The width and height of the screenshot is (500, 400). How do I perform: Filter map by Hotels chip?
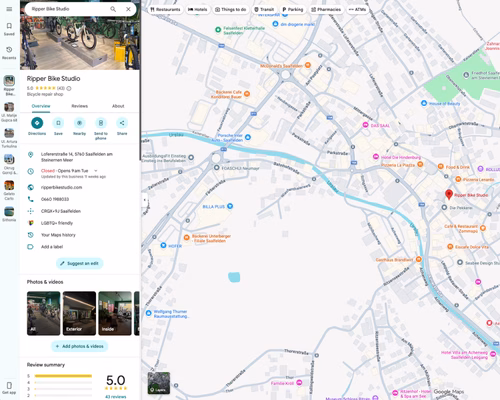click(x=197, y=9)
